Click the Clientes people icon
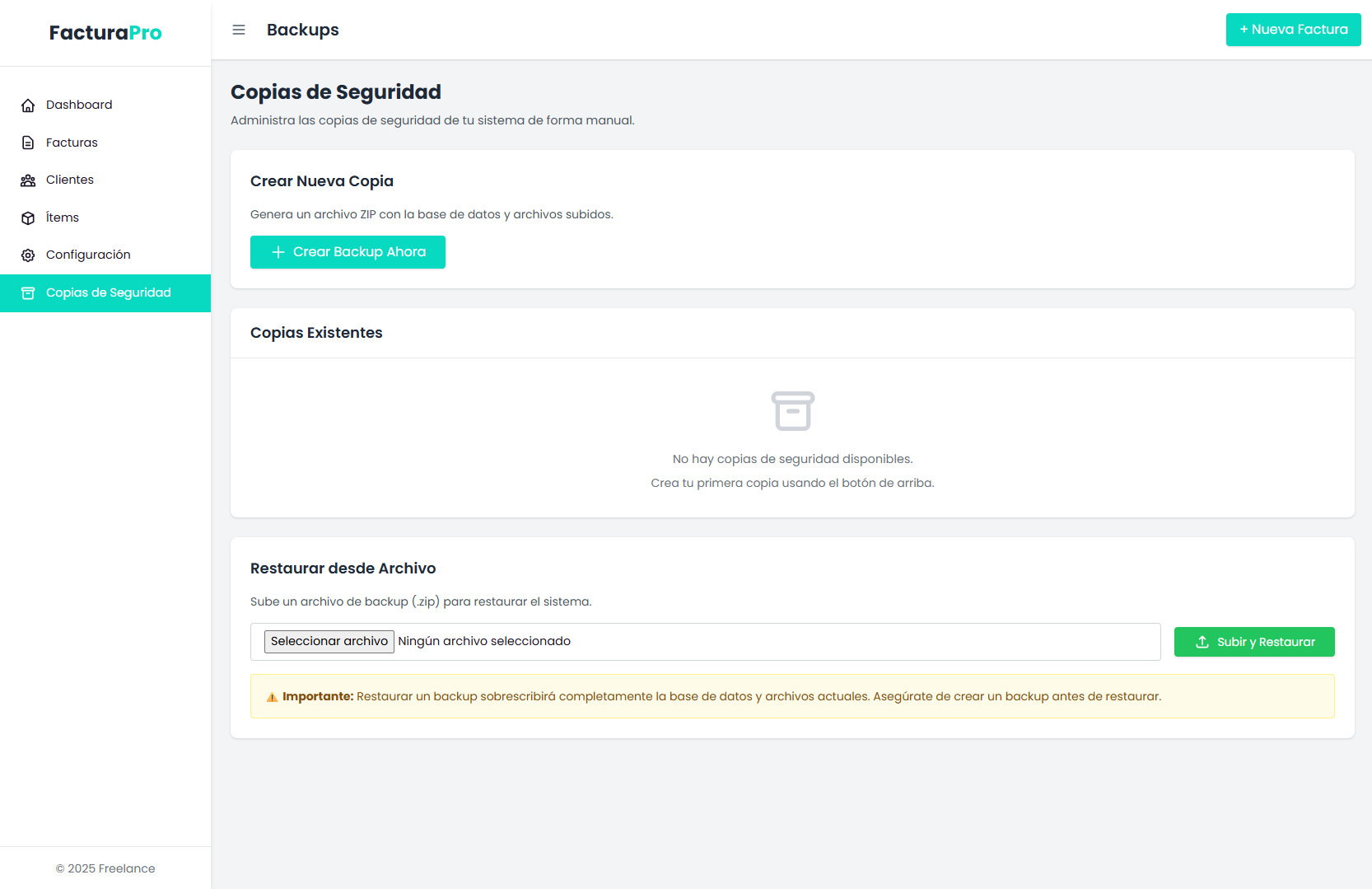The width and height of the screenshot is (1372, 889). [x=28, y=180]
